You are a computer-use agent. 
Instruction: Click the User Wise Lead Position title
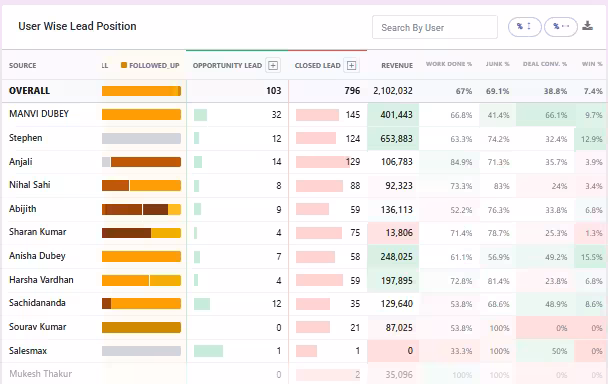click(77, 26)
